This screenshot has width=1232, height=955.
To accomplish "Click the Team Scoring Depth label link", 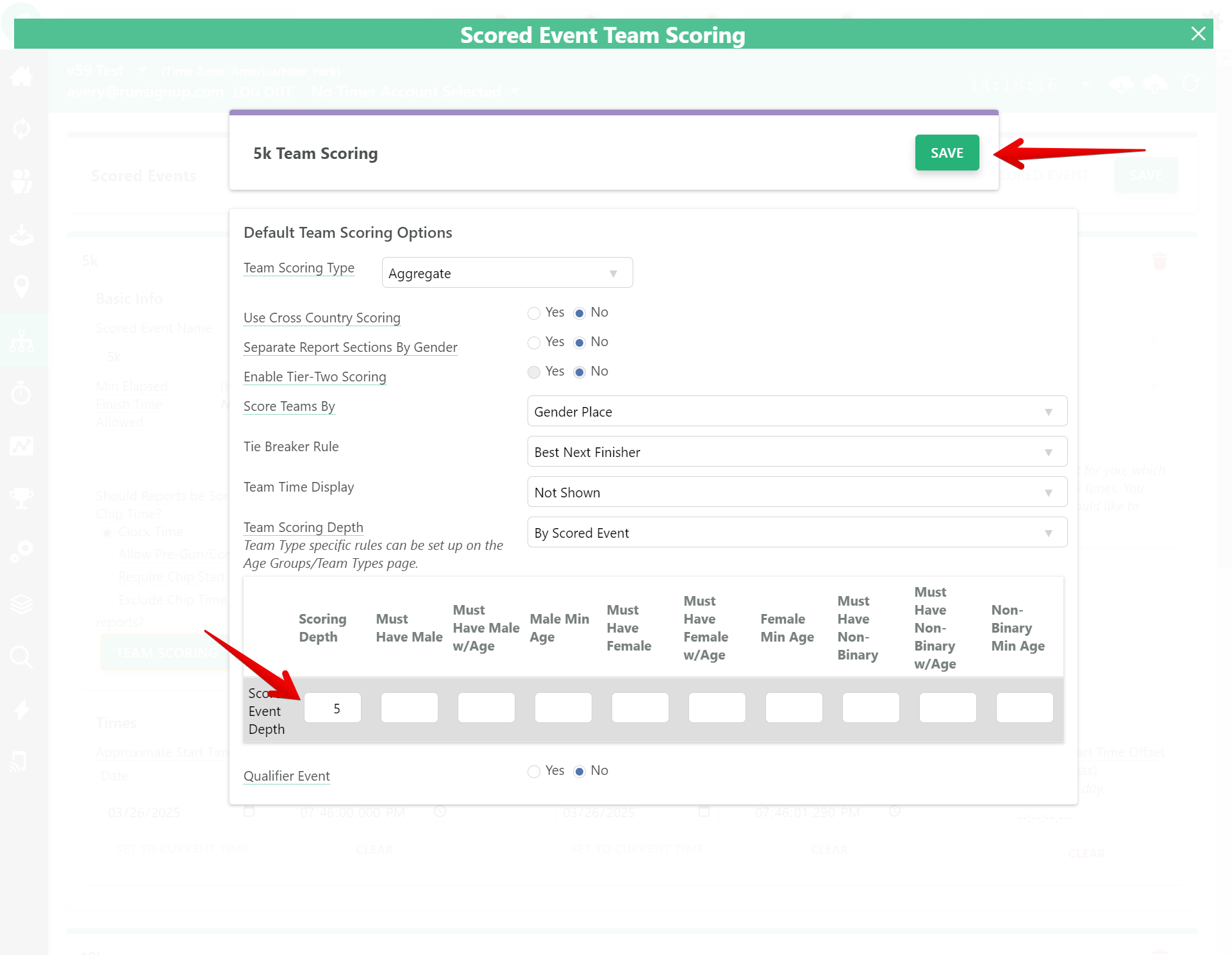I will (303, 527).
